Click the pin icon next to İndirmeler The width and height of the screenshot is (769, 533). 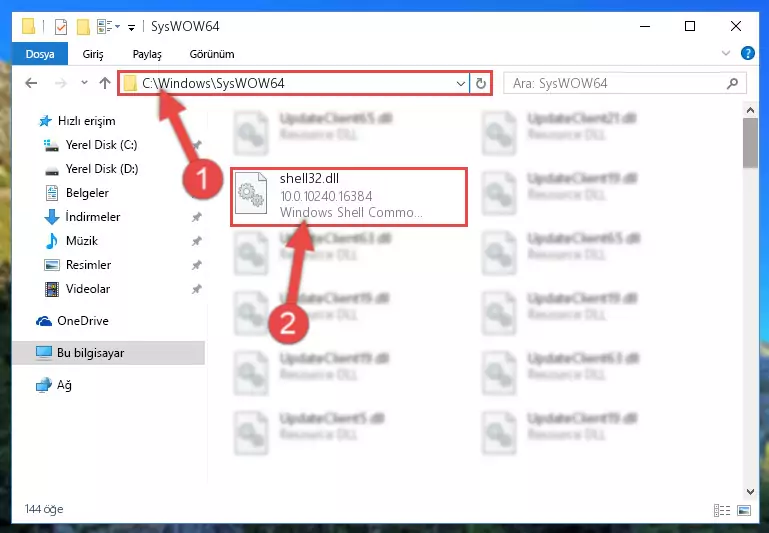(x=197, y=217)
